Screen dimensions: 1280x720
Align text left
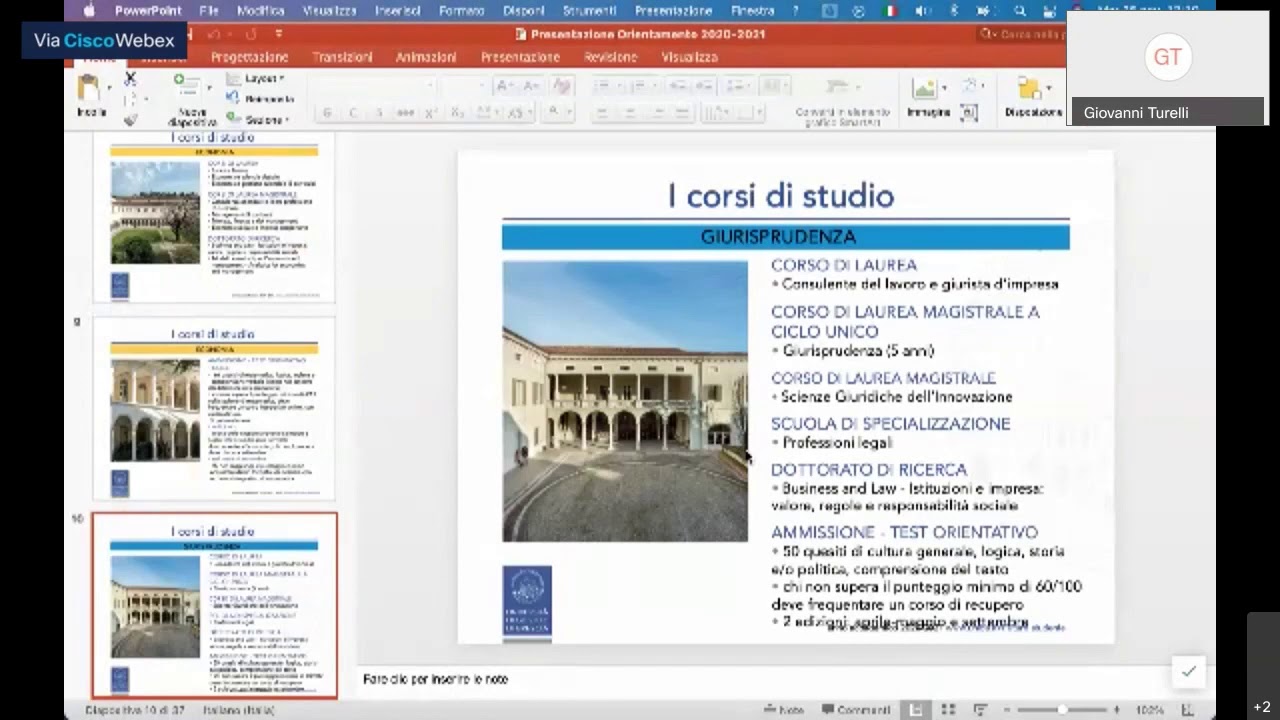point(602,113)
